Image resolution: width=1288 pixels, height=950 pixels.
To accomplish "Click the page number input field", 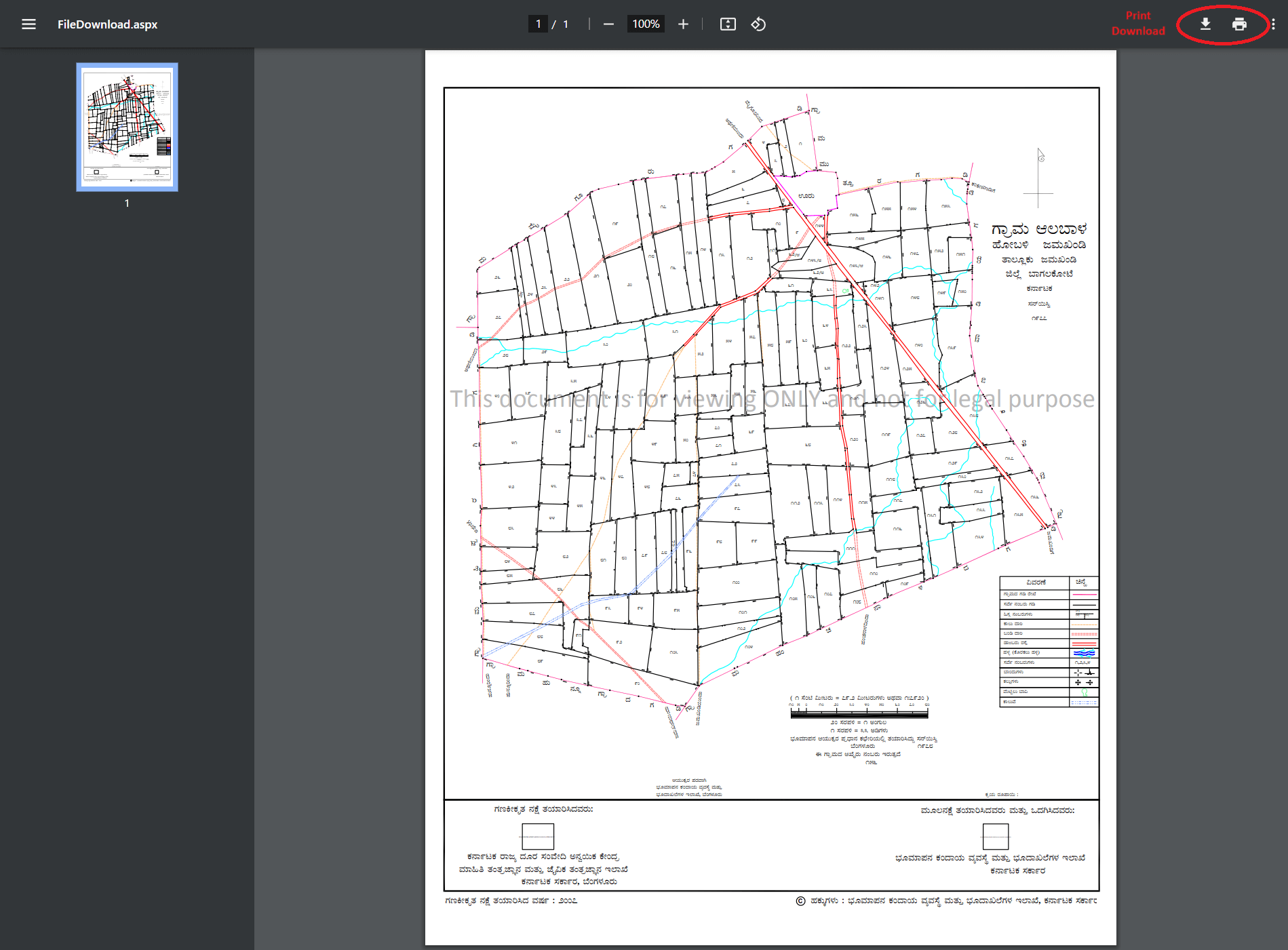I will pos(538,24).
